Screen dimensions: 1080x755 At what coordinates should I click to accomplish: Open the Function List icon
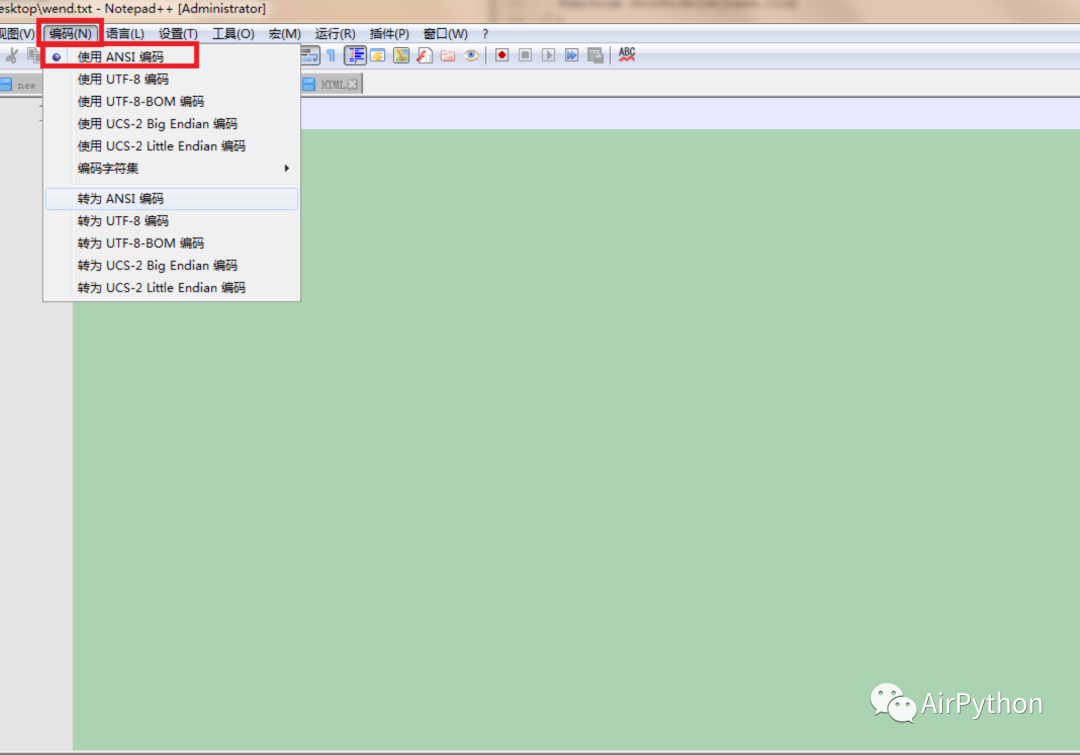pyautogui.click(x=425, y=55)
